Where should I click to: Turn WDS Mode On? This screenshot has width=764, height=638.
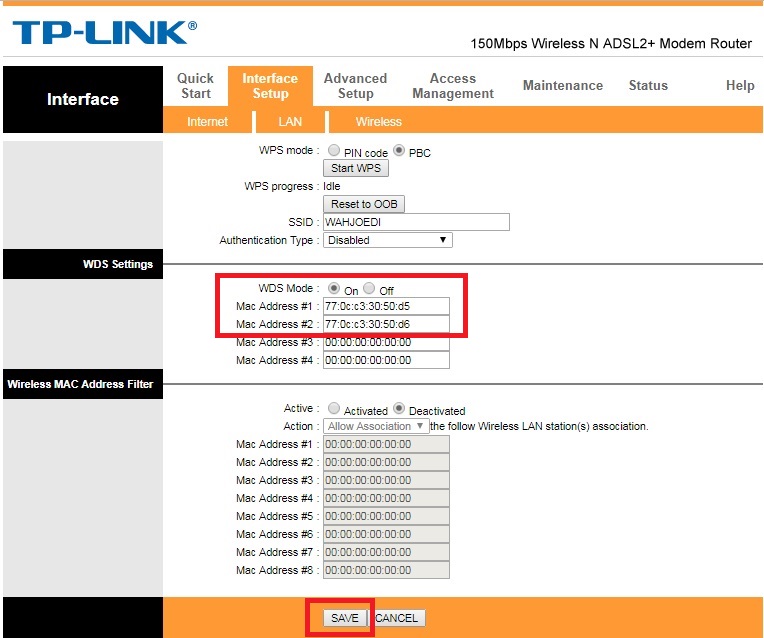point(334,288)
